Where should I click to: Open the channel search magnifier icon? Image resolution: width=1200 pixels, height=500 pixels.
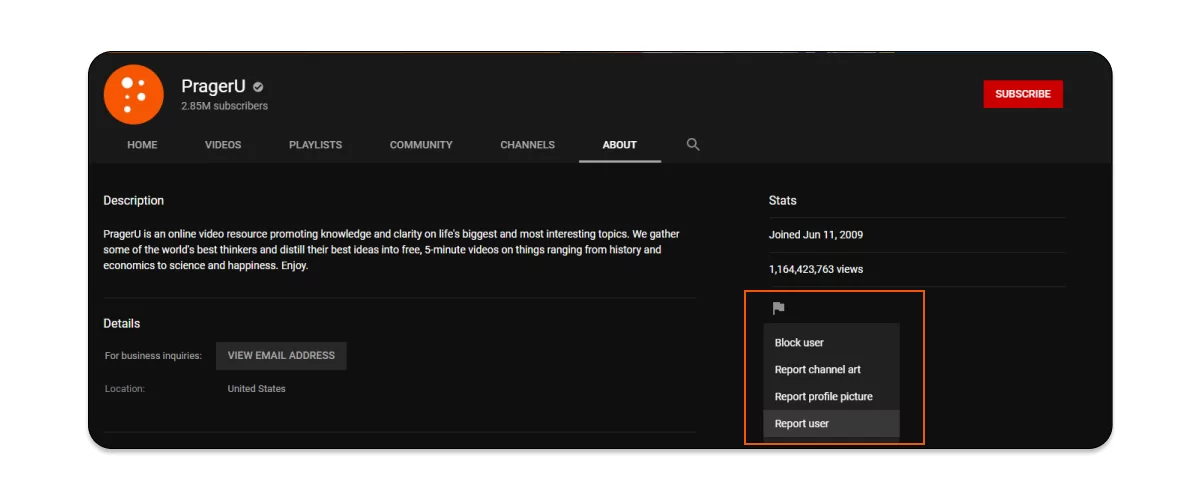click(x=693, y=145)
